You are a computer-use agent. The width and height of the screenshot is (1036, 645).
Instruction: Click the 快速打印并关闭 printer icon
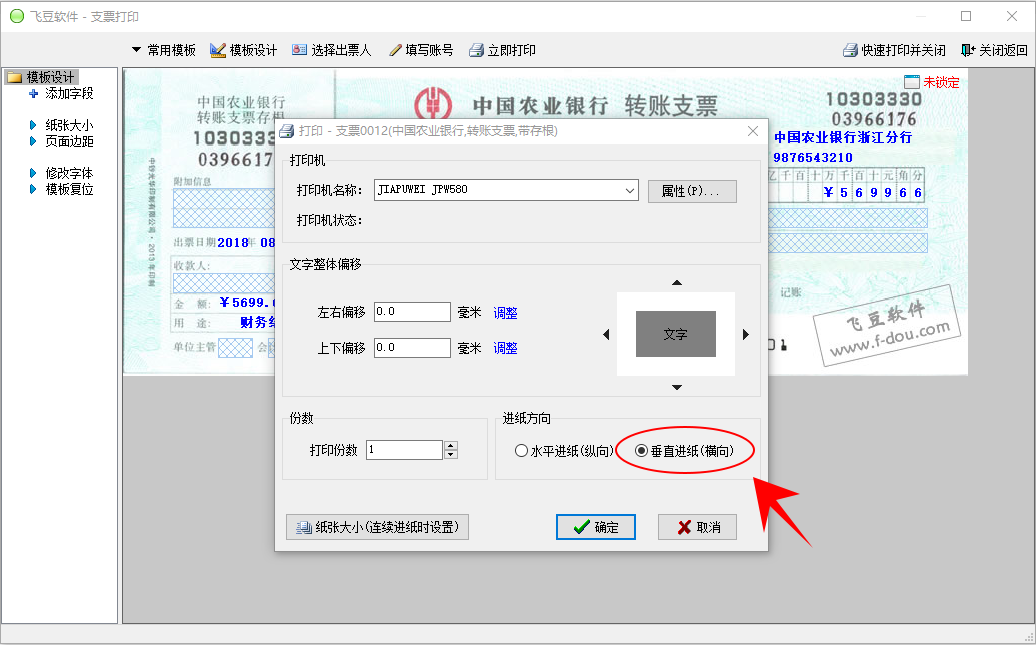coord(850,50)
